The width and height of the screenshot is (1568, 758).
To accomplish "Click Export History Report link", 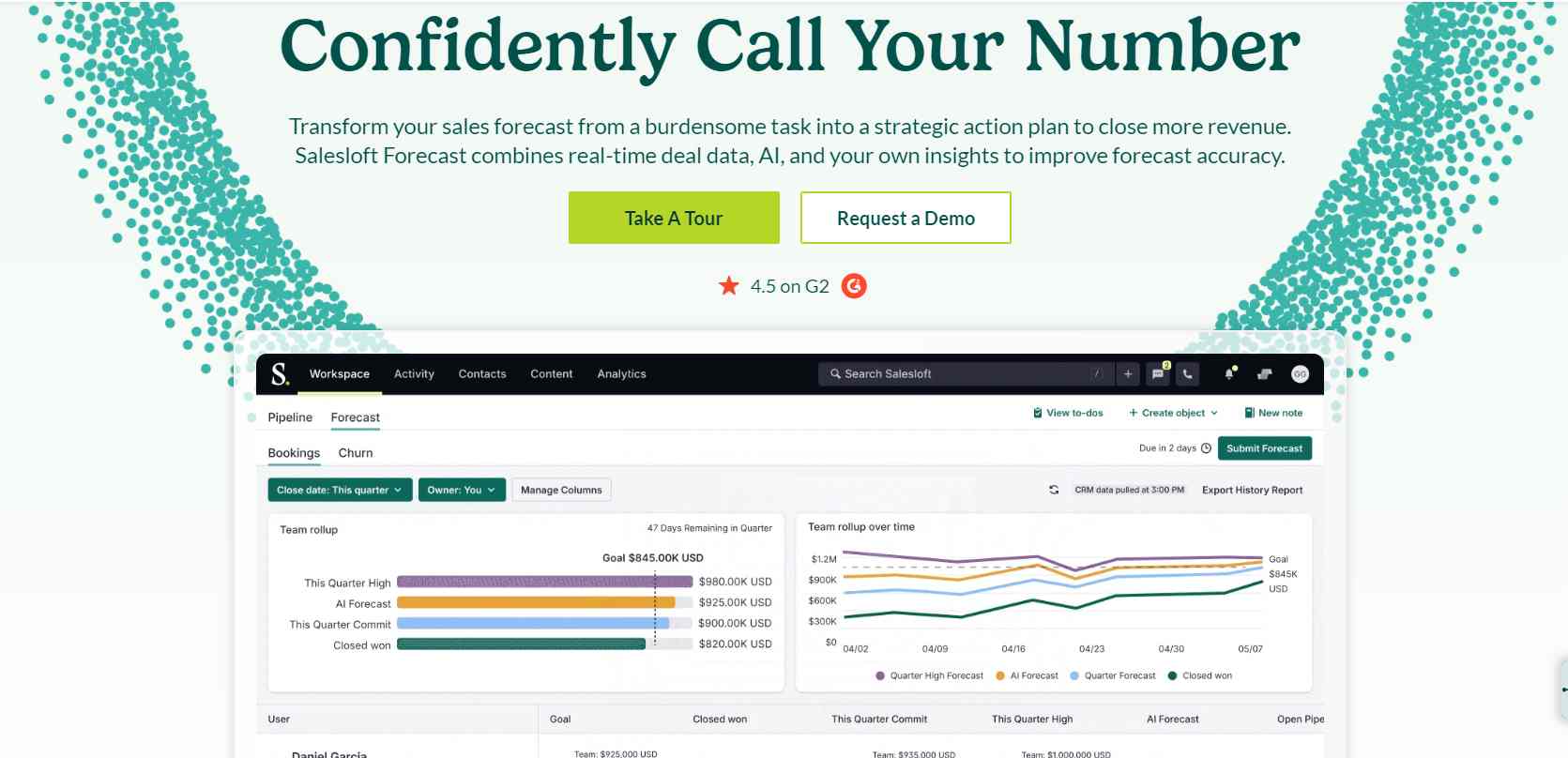I will (x=1252, y=490).
